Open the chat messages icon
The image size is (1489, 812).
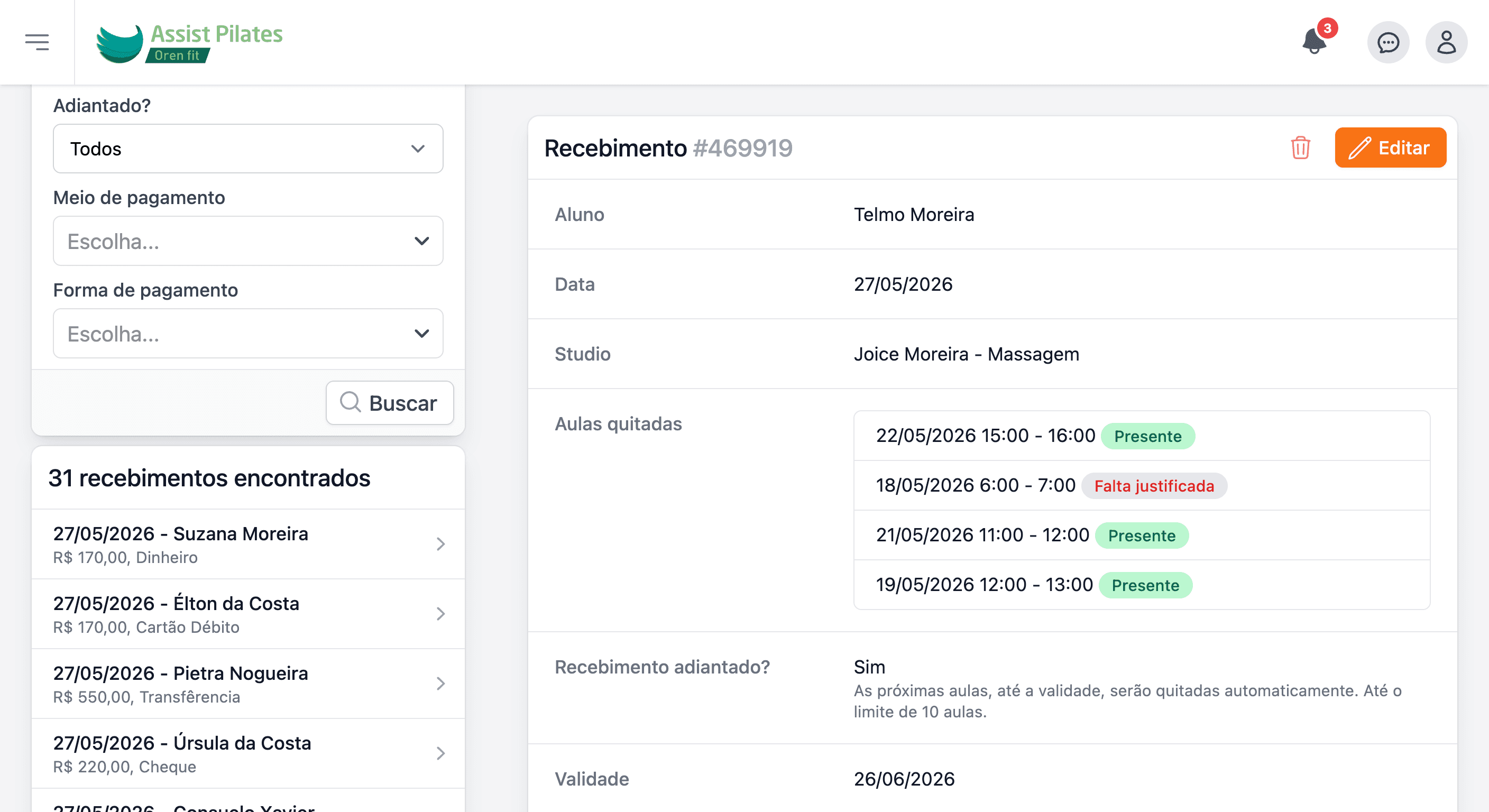[x=1388, y=42]
